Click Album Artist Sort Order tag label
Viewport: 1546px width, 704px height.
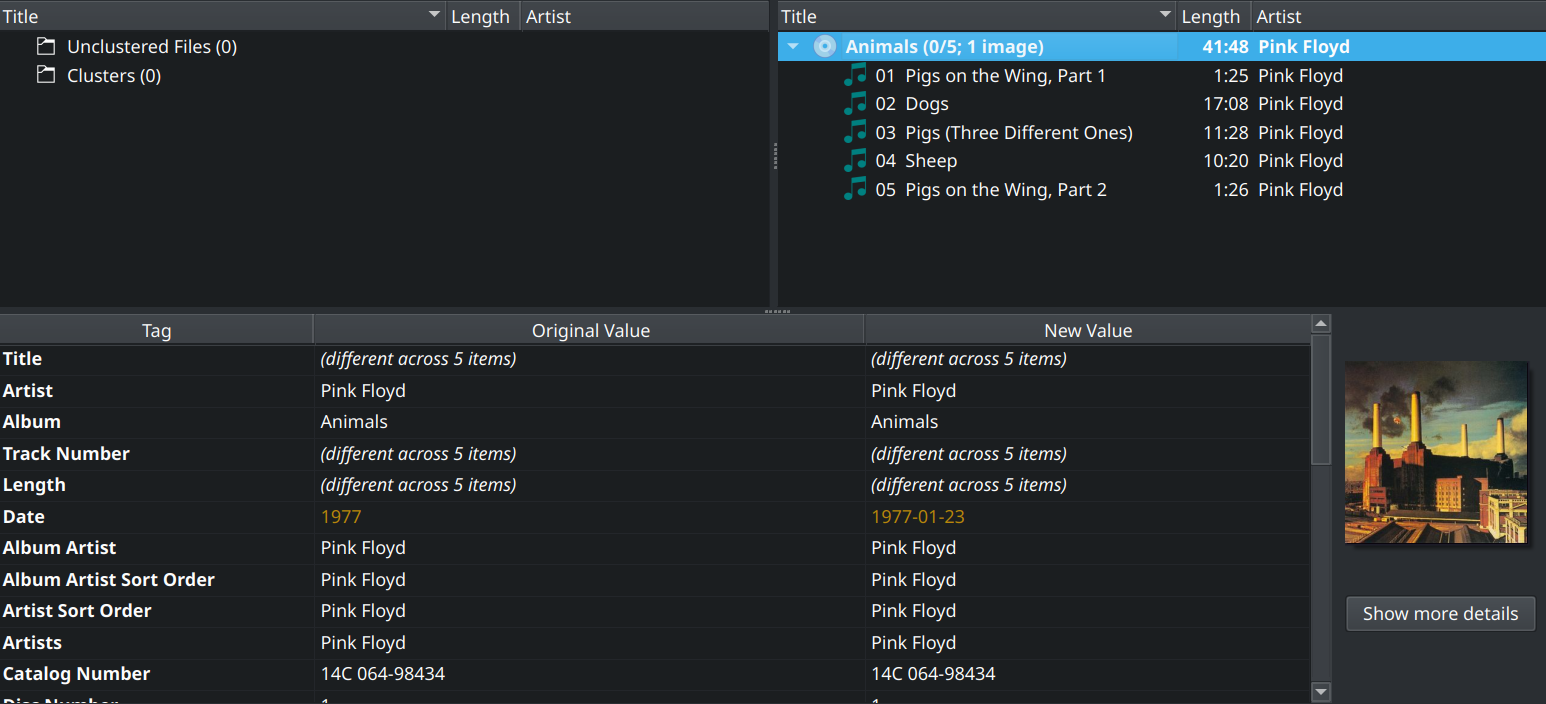109,579
